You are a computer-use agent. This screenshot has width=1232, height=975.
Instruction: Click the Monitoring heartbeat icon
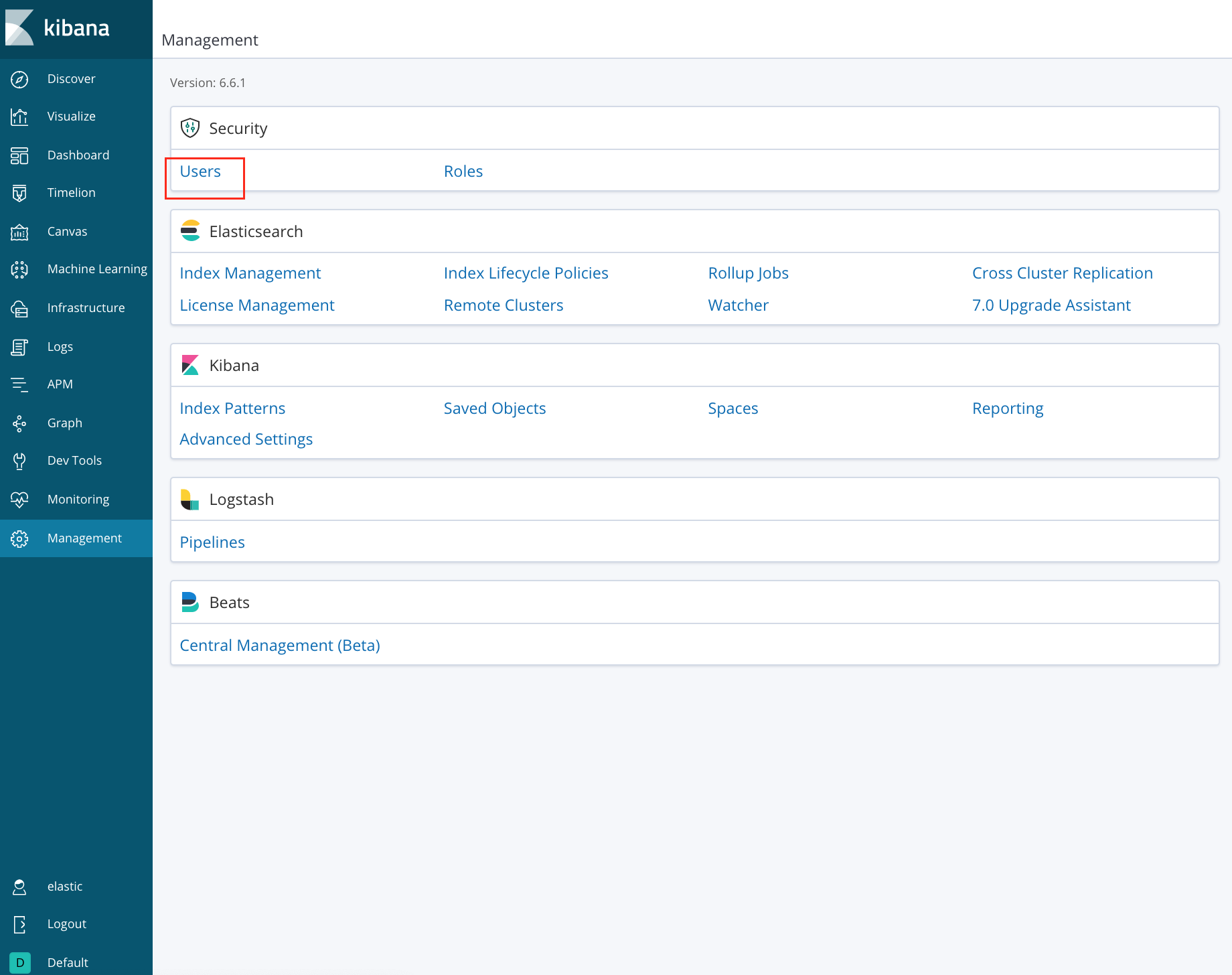(19, 500)
